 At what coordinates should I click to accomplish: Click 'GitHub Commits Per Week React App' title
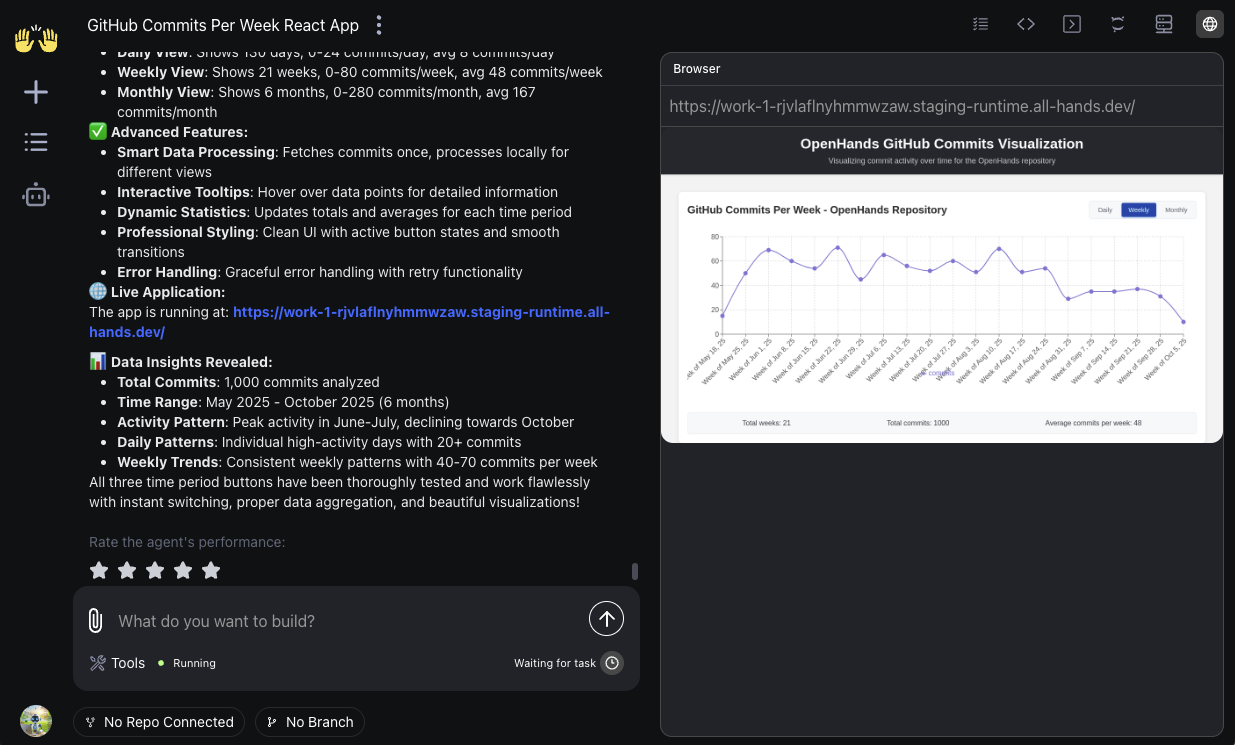point(223,25)
